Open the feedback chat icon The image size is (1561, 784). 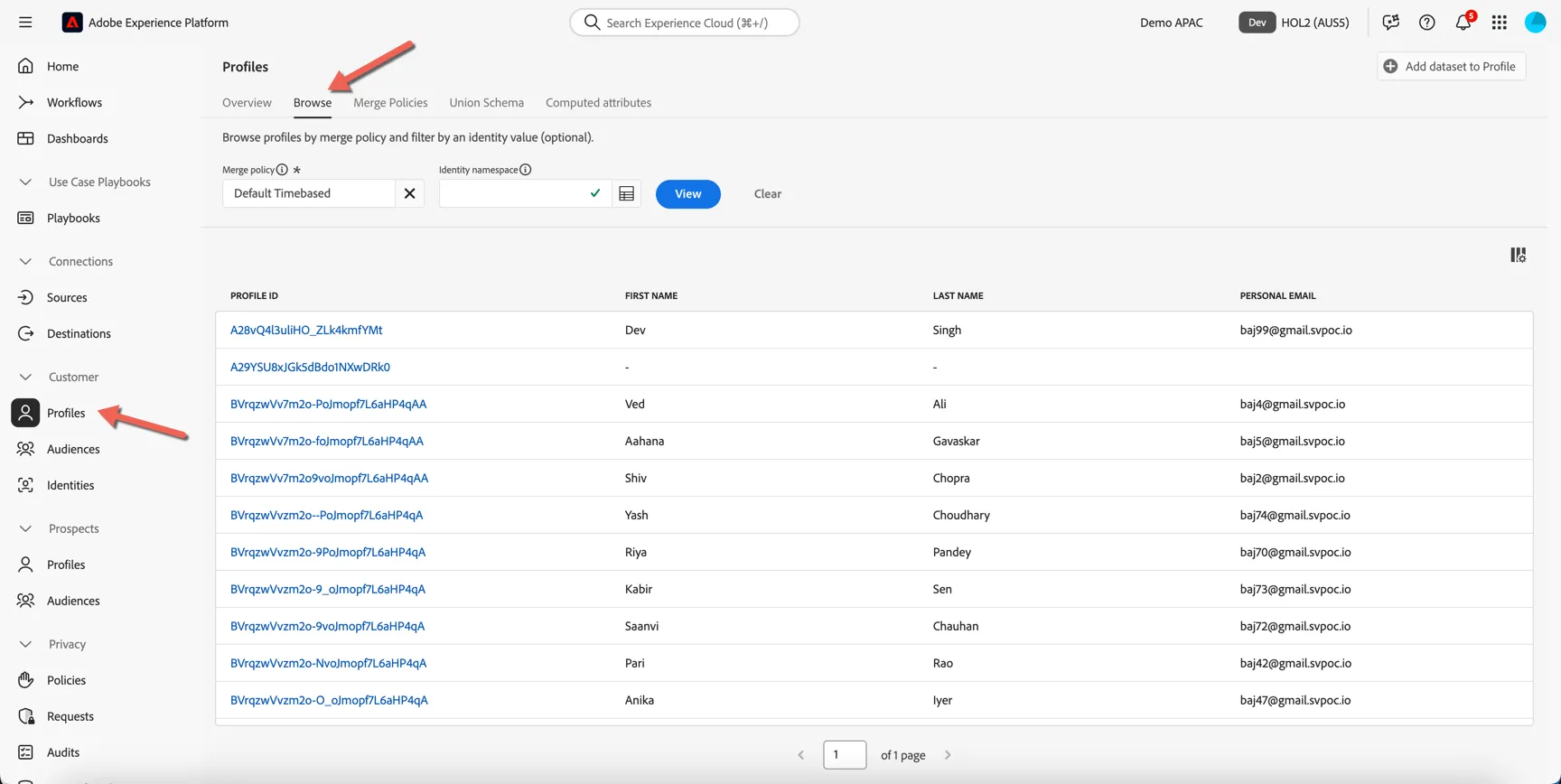1390,23
